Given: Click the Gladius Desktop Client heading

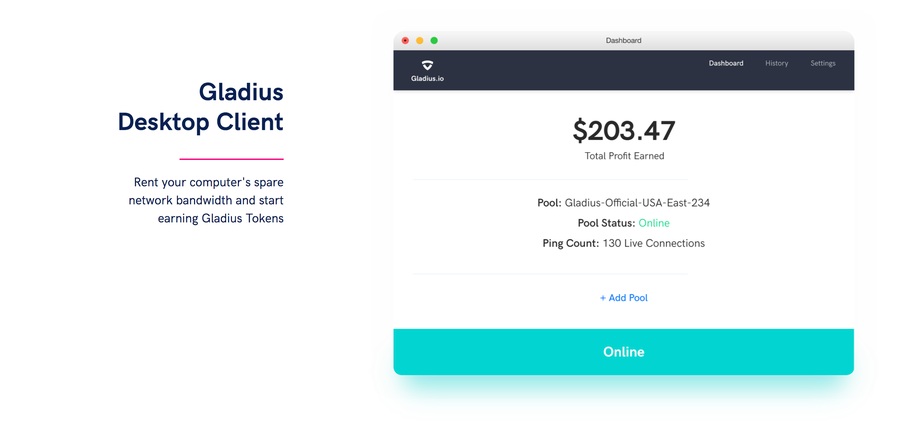Looking at the screenshot, I should (201, 107).
